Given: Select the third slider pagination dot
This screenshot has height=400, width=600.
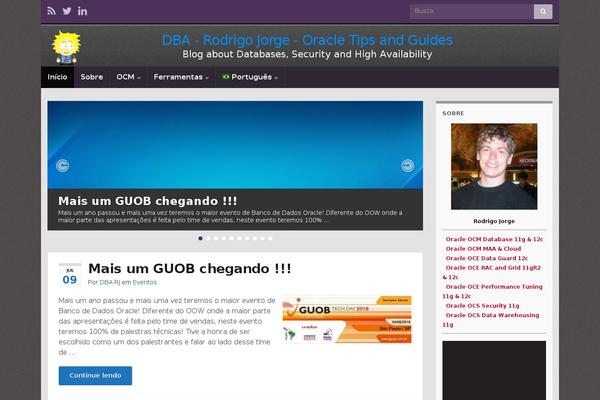Looking at the screenshot, I should coord(216,238).
